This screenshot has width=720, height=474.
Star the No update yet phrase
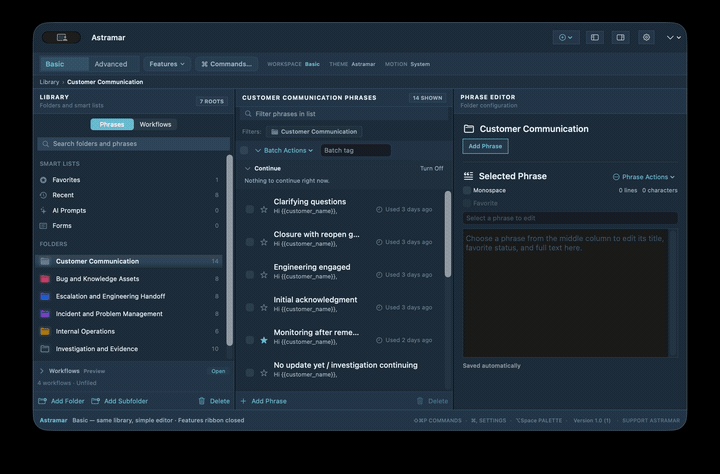click(x=264, y=373)
